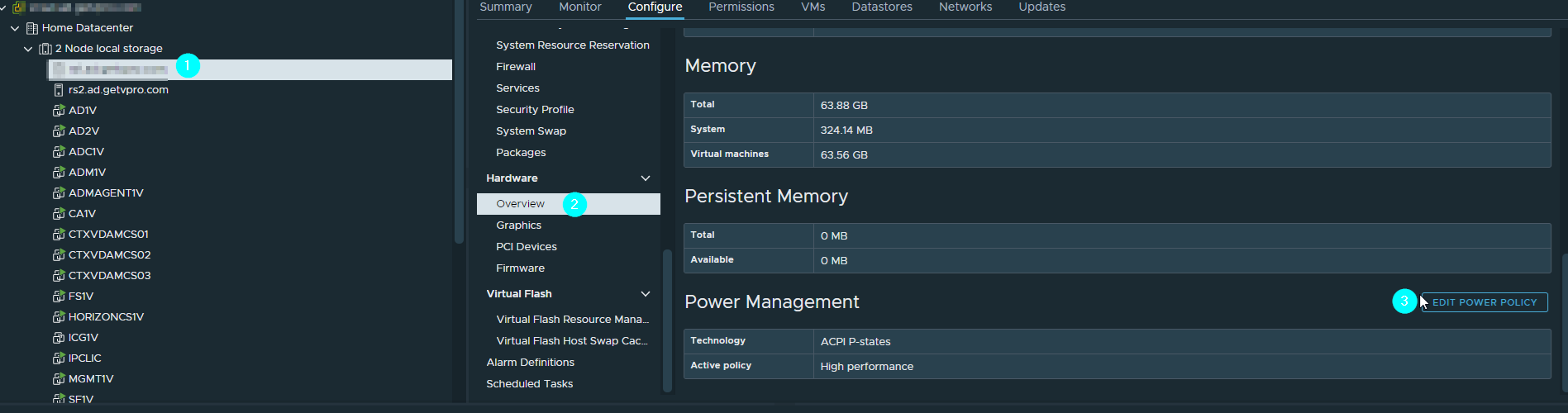The width and height of the screenshot is (1568, 413).
Task: Switch to the Monitor tab
Action: click(579, 7)
